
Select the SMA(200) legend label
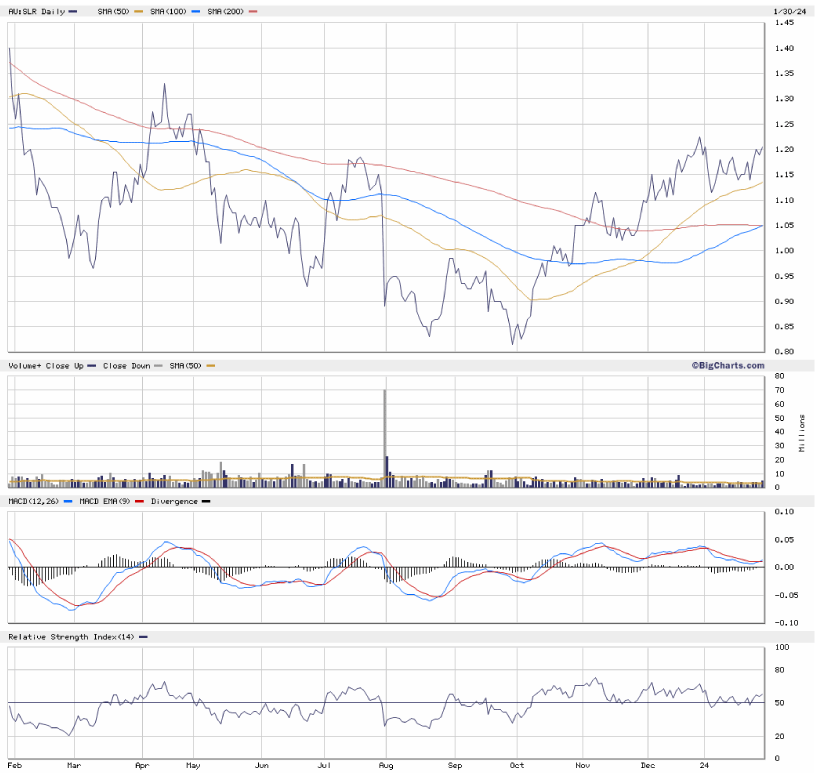[225, 10]
